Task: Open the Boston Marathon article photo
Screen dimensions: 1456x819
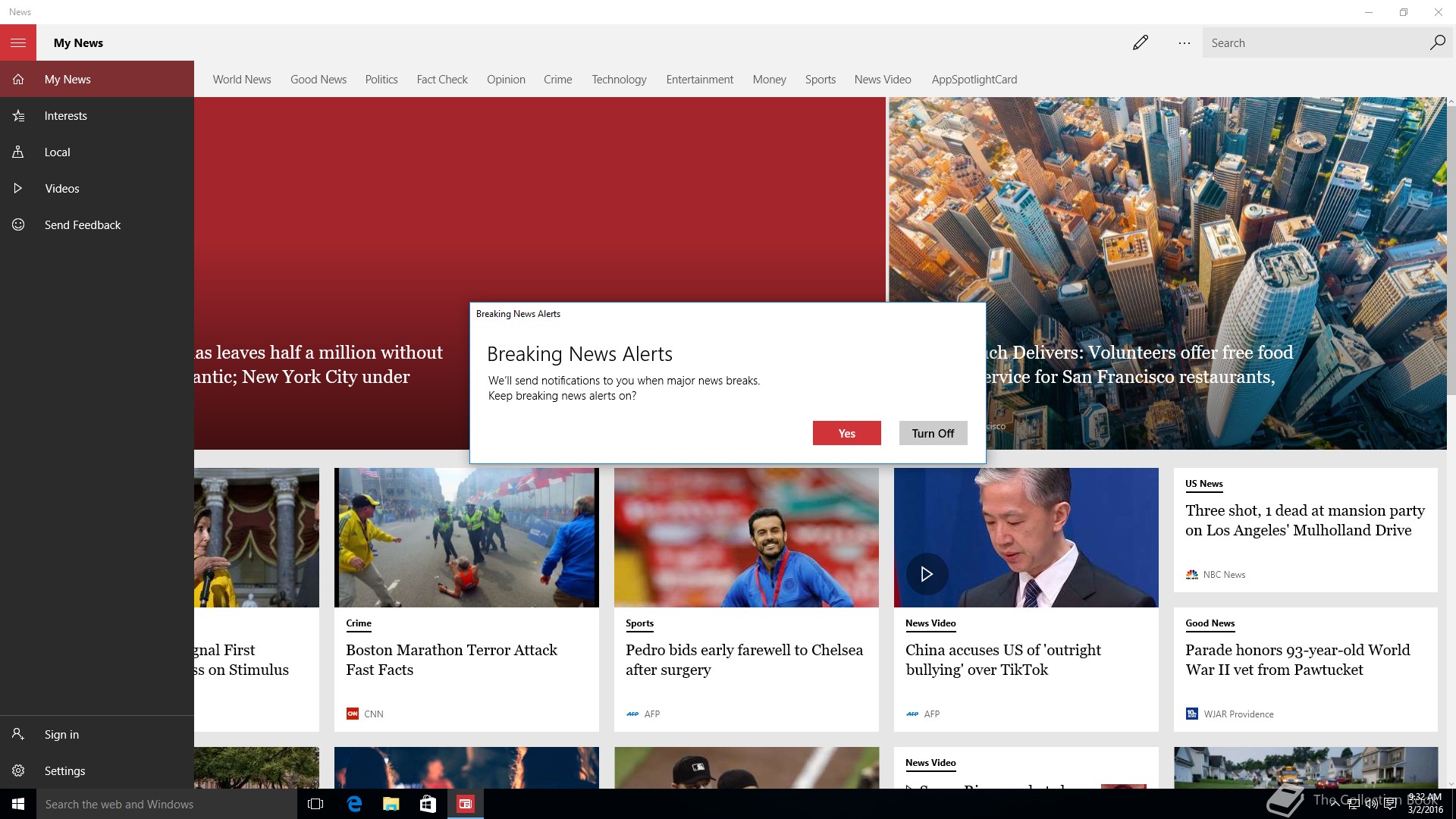Action: pos(466,537)
